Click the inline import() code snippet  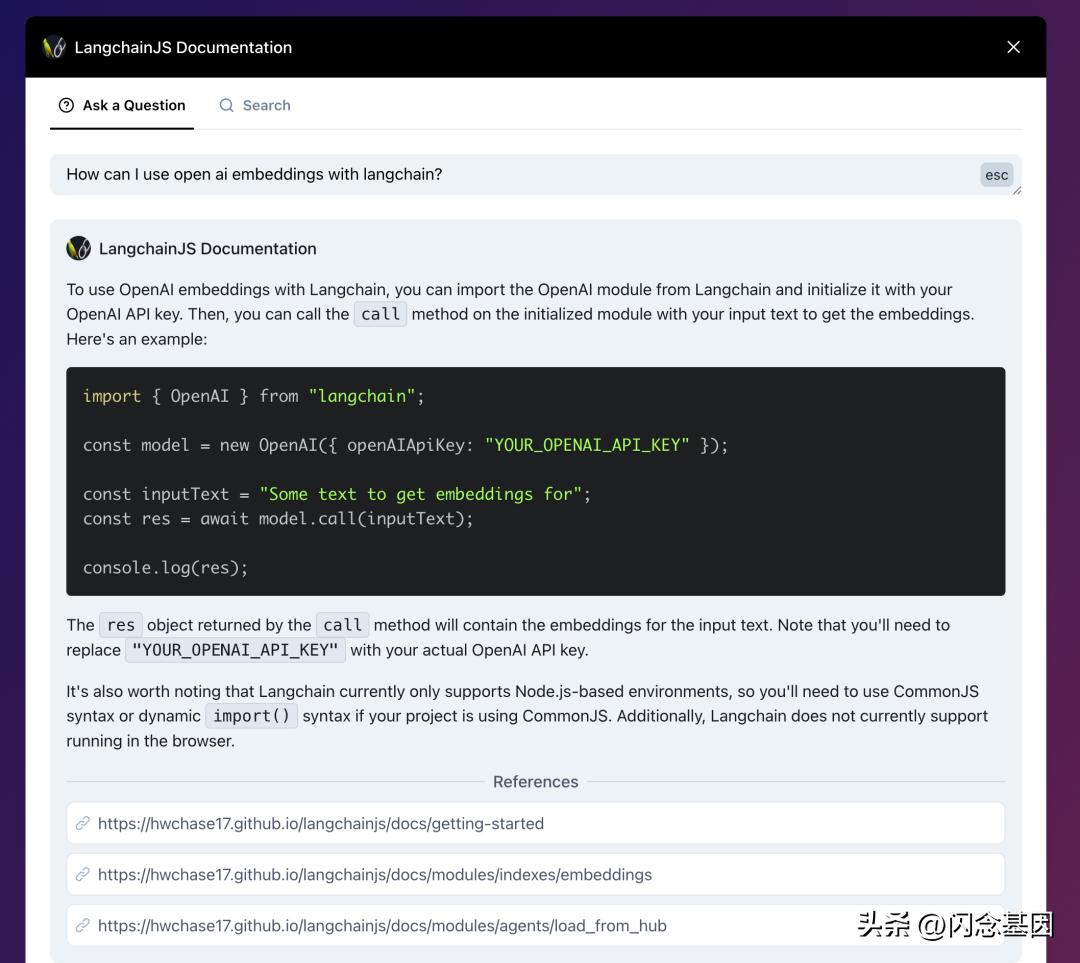251,716
